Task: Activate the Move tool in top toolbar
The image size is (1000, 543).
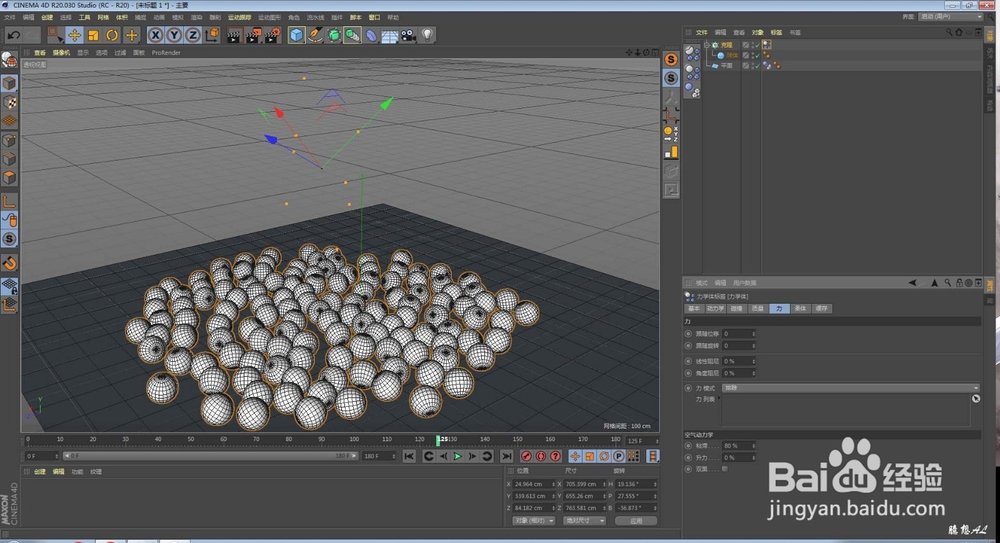Action: tap(75, 35)
